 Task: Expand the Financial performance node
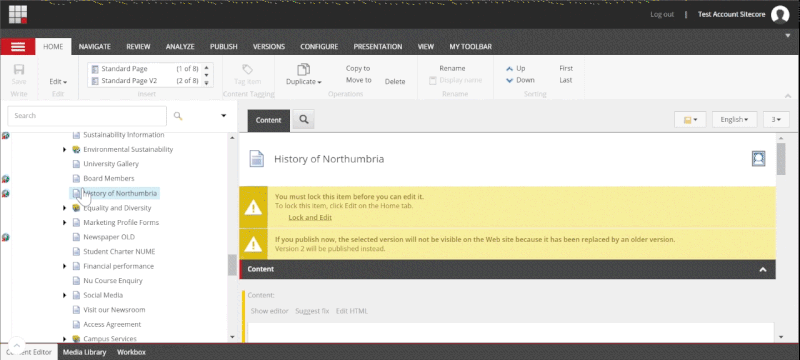[64, 266]
